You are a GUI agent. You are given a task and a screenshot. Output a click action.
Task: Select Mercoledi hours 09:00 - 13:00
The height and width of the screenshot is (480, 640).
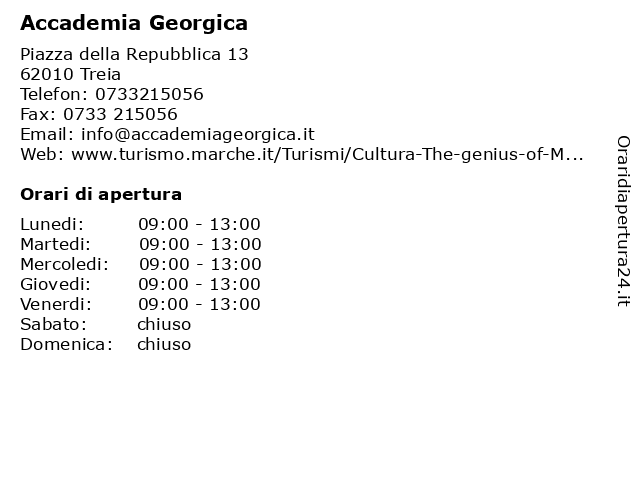pos(200,264)
